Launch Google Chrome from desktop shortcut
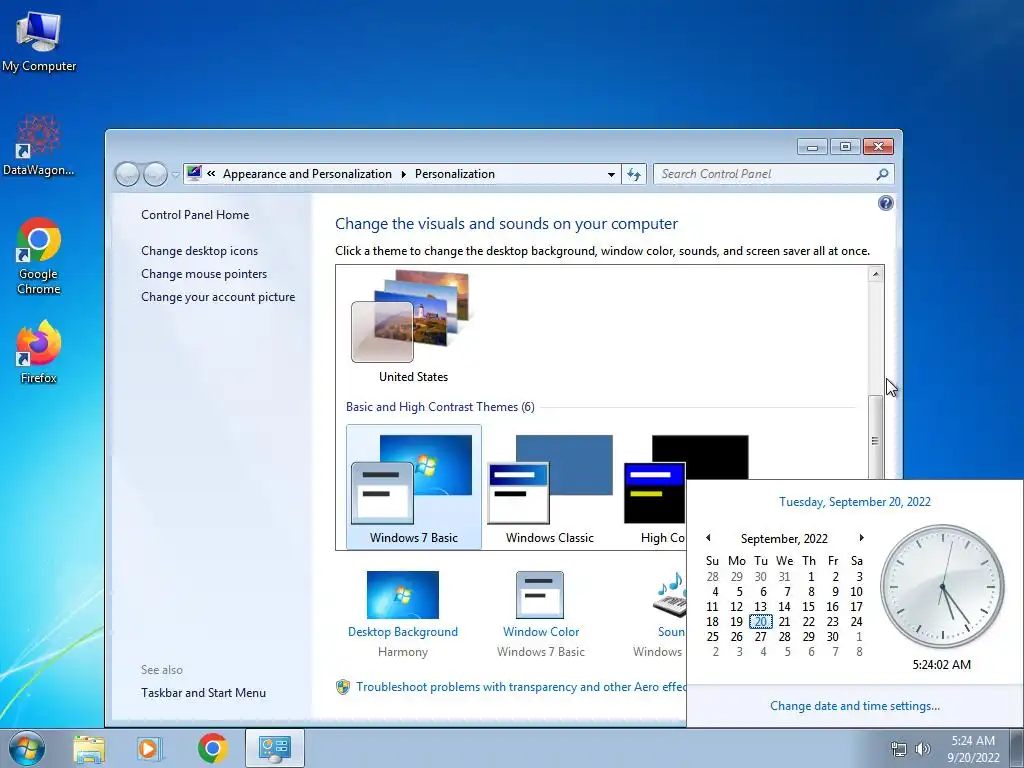1024x768 pixels. click(39, 256)
